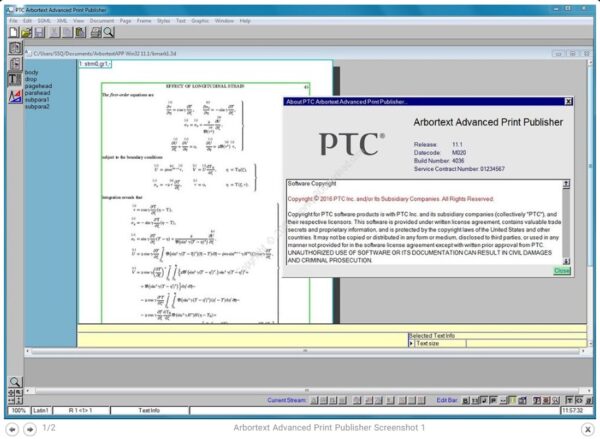Click the Copy toolbar icon
Screen dimensions: 600x439
pyautogui.click(x=67, y=33)
